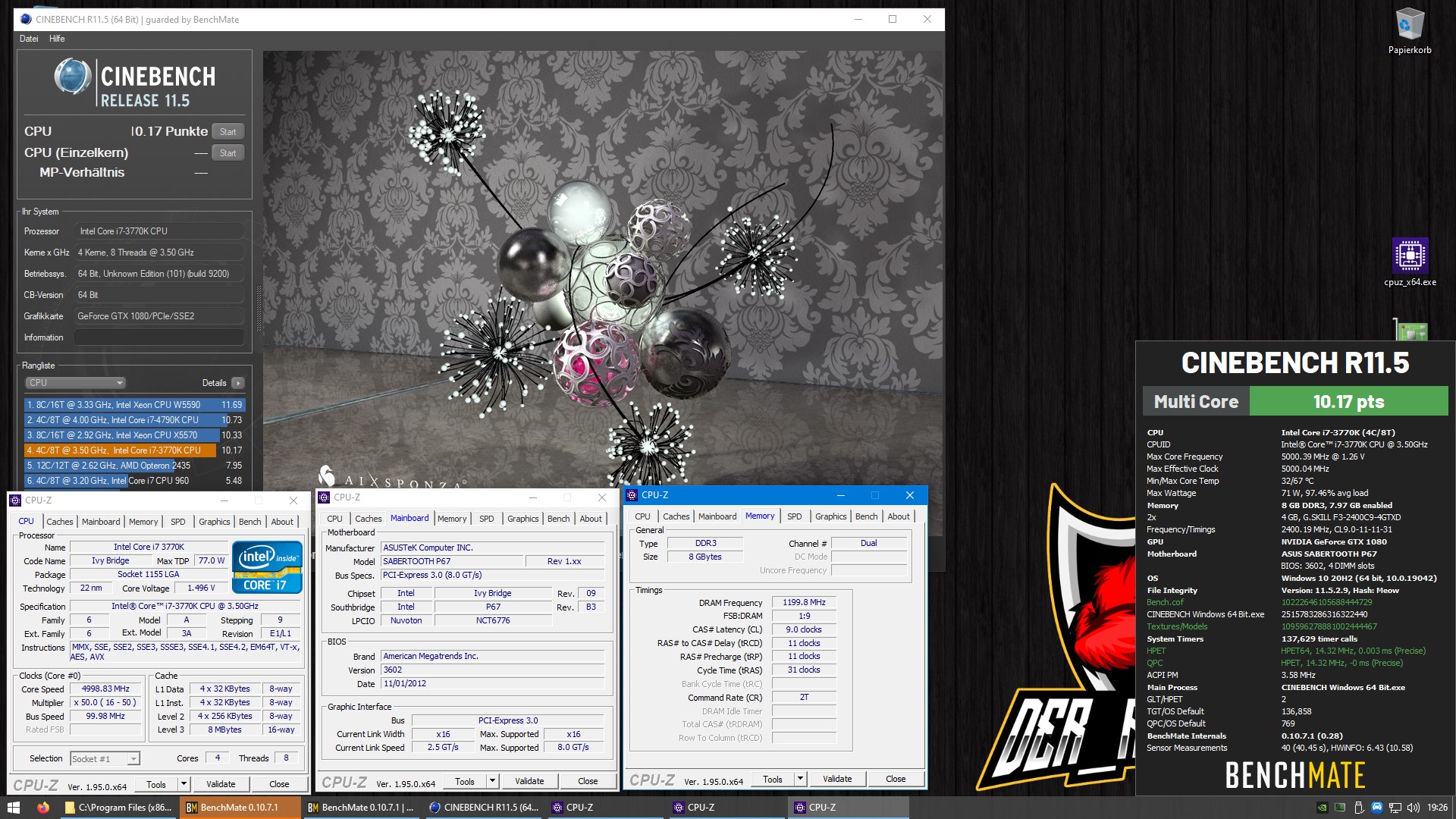Open CPU tab in right CPU-Z window
Image resolution: width=1456 pixels, height=819 pixels.
click(643, 516)
